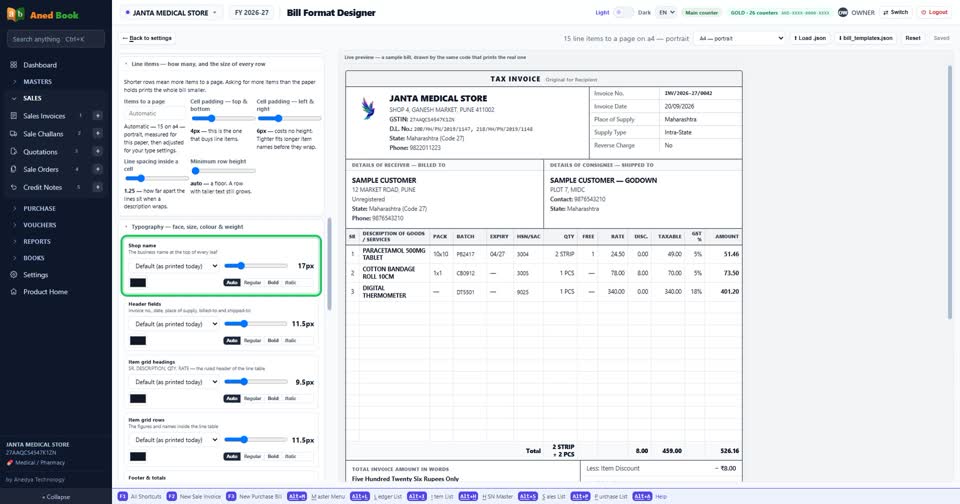This screenshot has height=504, width=960.
Task: Click the Alt+S Sales List badge
Action: (528, 497)
